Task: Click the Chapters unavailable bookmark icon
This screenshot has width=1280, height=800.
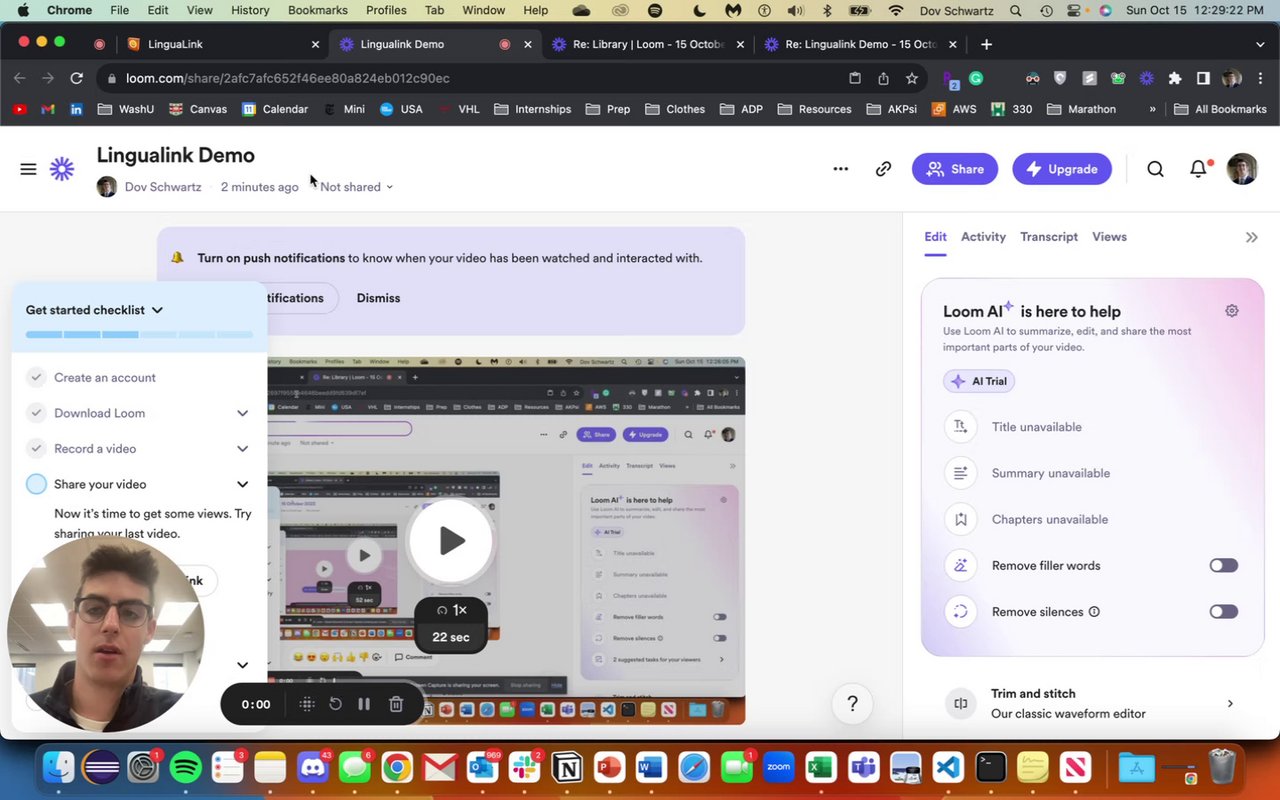Action: click(x=960, y=519)
